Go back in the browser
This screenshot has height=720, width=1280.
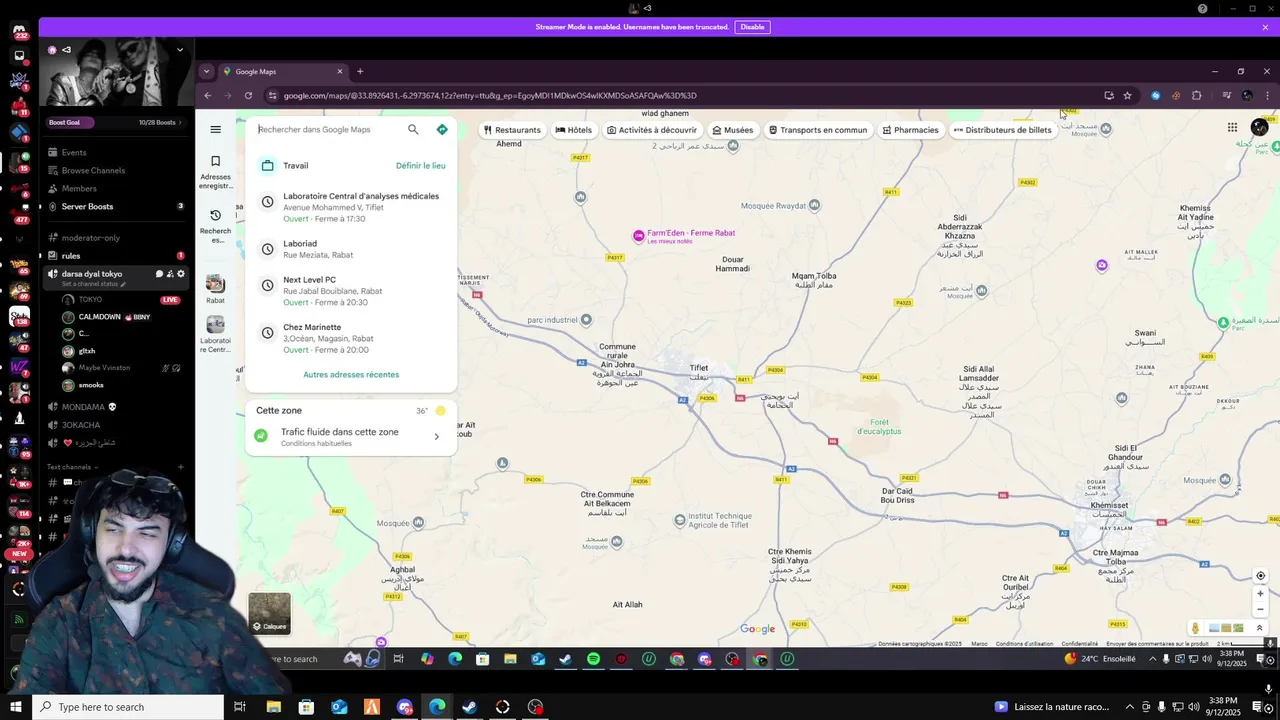click(x=208, y=96)
